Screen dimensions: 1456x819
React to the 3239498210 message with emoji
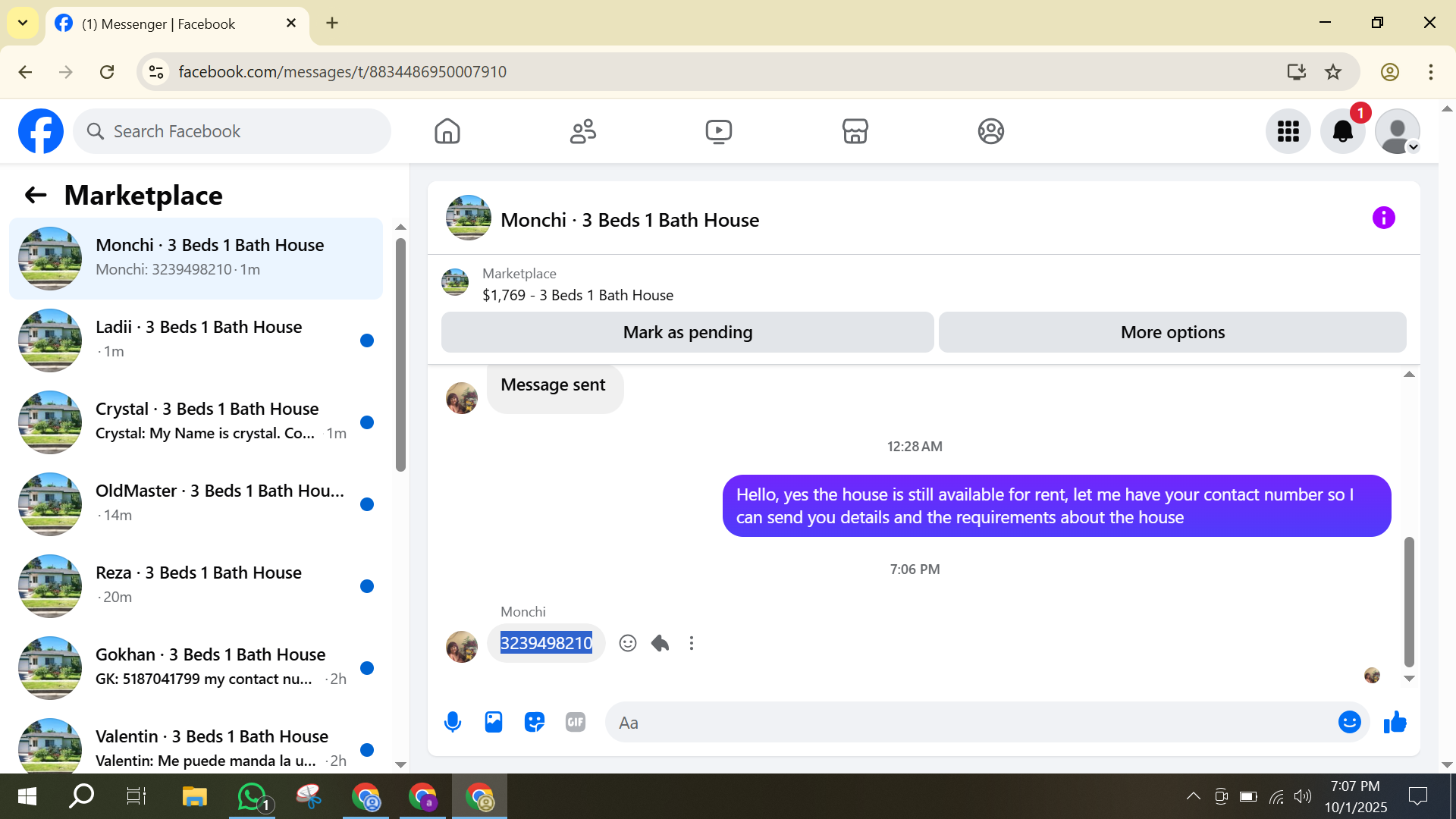628,643
